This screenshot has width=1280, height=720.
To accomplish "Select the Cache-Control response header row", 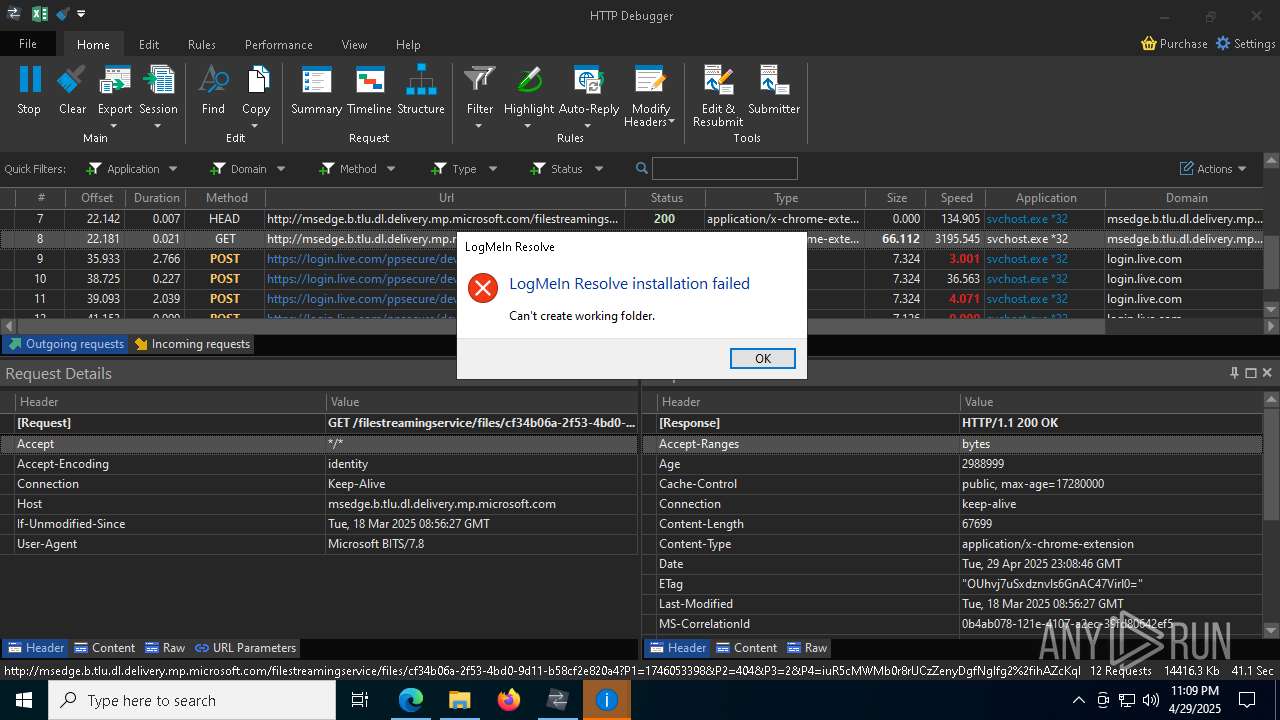I will point(952,484).
